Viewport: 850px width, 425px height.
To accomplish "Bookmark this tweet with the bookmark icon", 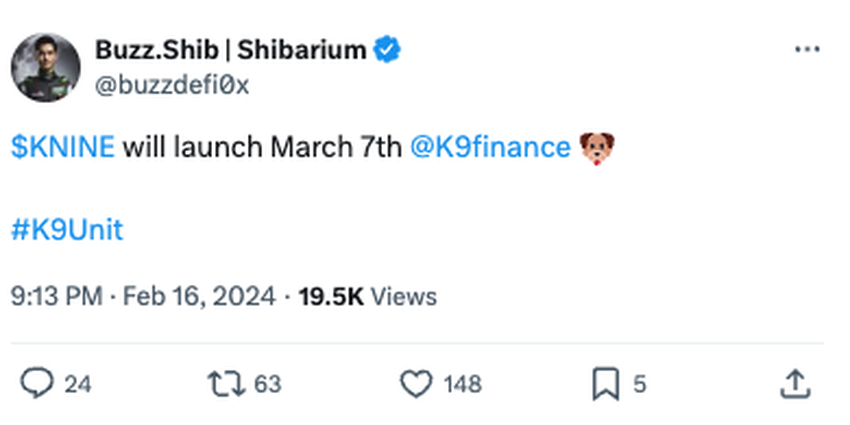I will click(606, 383).
